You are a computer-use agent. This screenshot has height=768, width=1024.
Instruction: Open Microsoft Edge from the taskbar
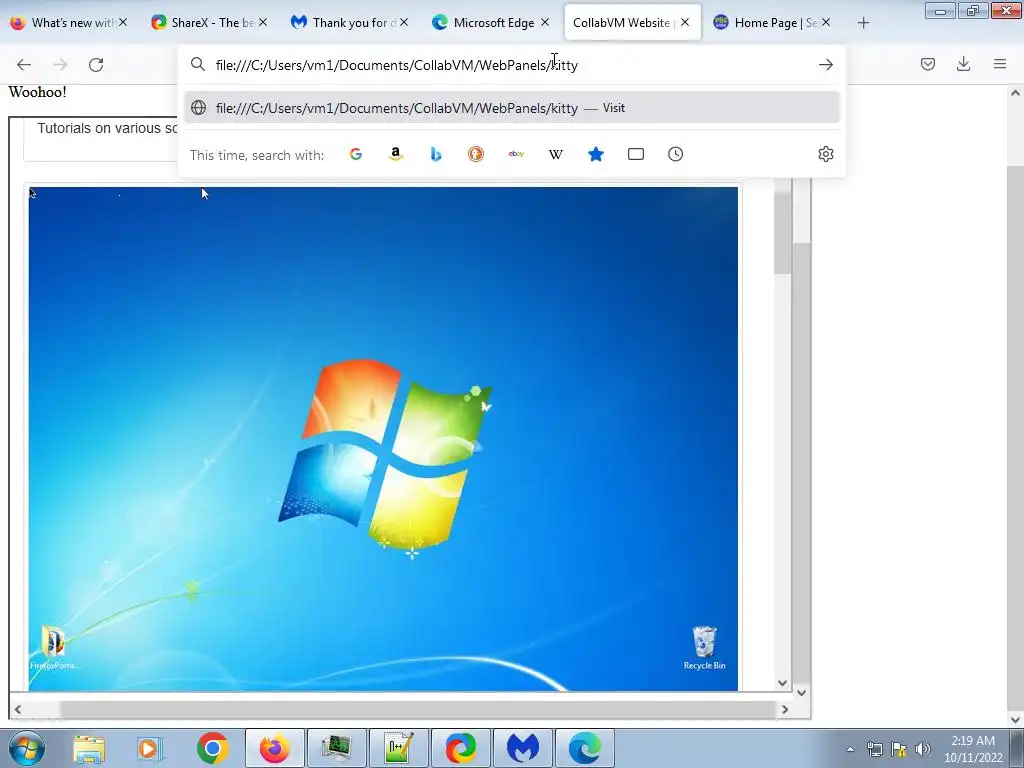[x=585, y=748]
